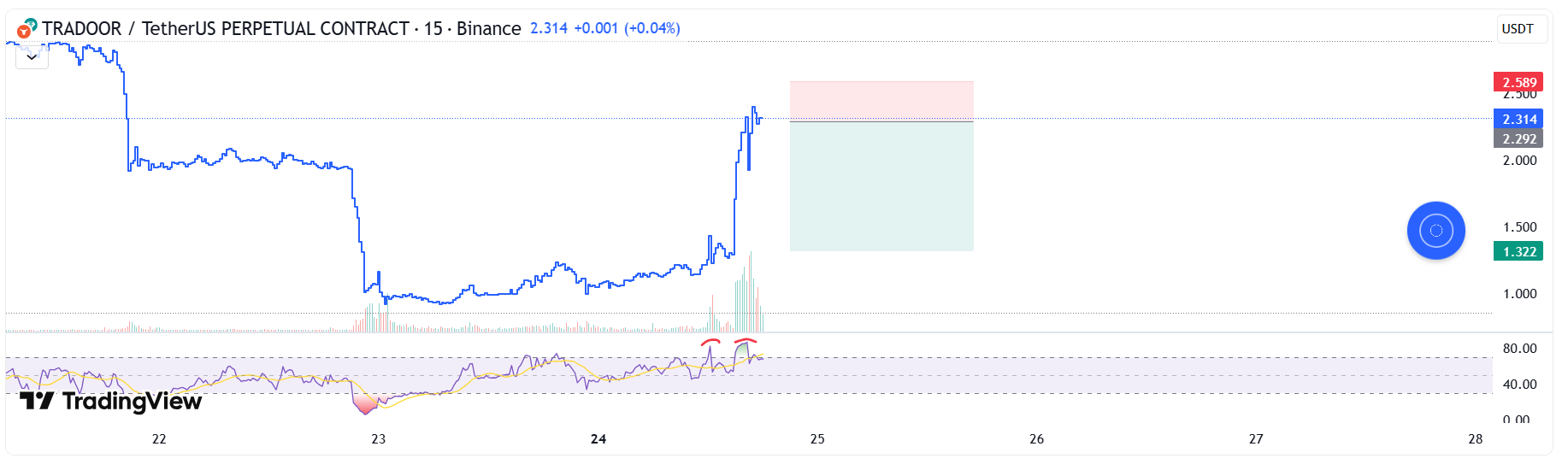Click the 80.00 level on RSI scale
This screenshot has height=470, width=1568.
[x=1519, y=349]
